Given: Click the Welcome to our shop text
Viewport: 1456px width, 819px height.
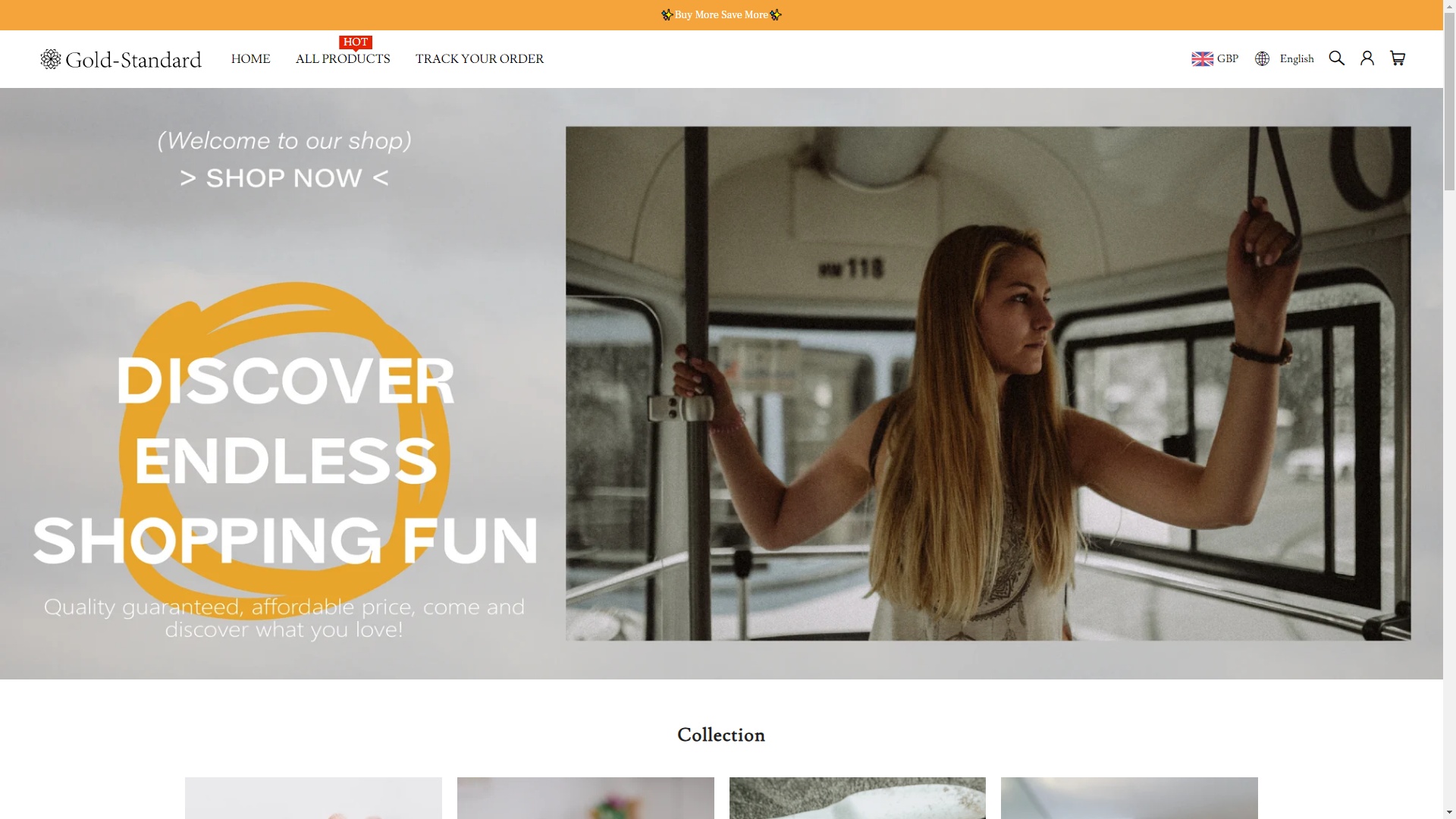Looking at the screenshot, I should [x=284, y=141].
